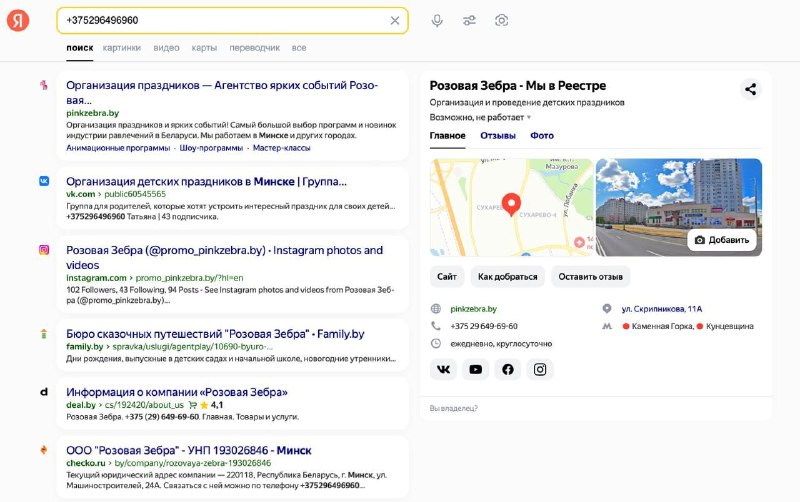The image size is (800, 502).
Task: Click the clock icon next to ежедневно, круглосуточно
Action: pos(436,343)
